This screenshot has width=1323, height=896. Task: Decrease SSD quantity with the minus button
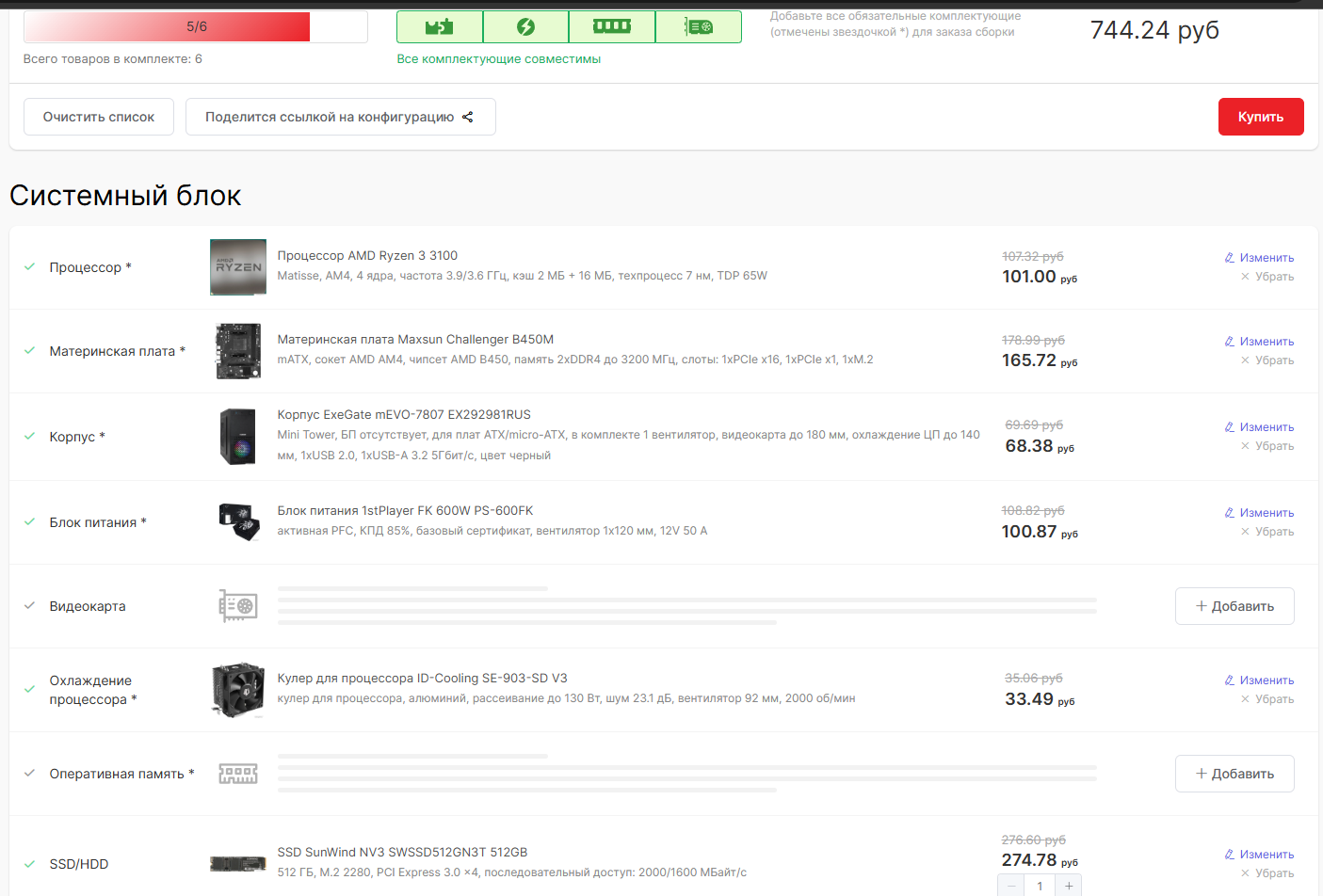[x=1011, y=886]
